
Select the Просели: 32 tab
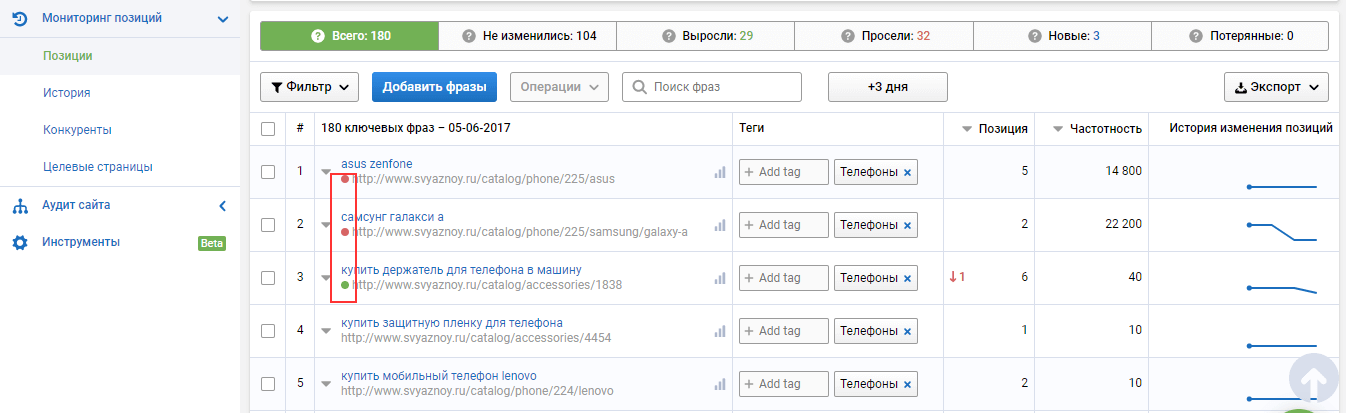pos(884,36)
